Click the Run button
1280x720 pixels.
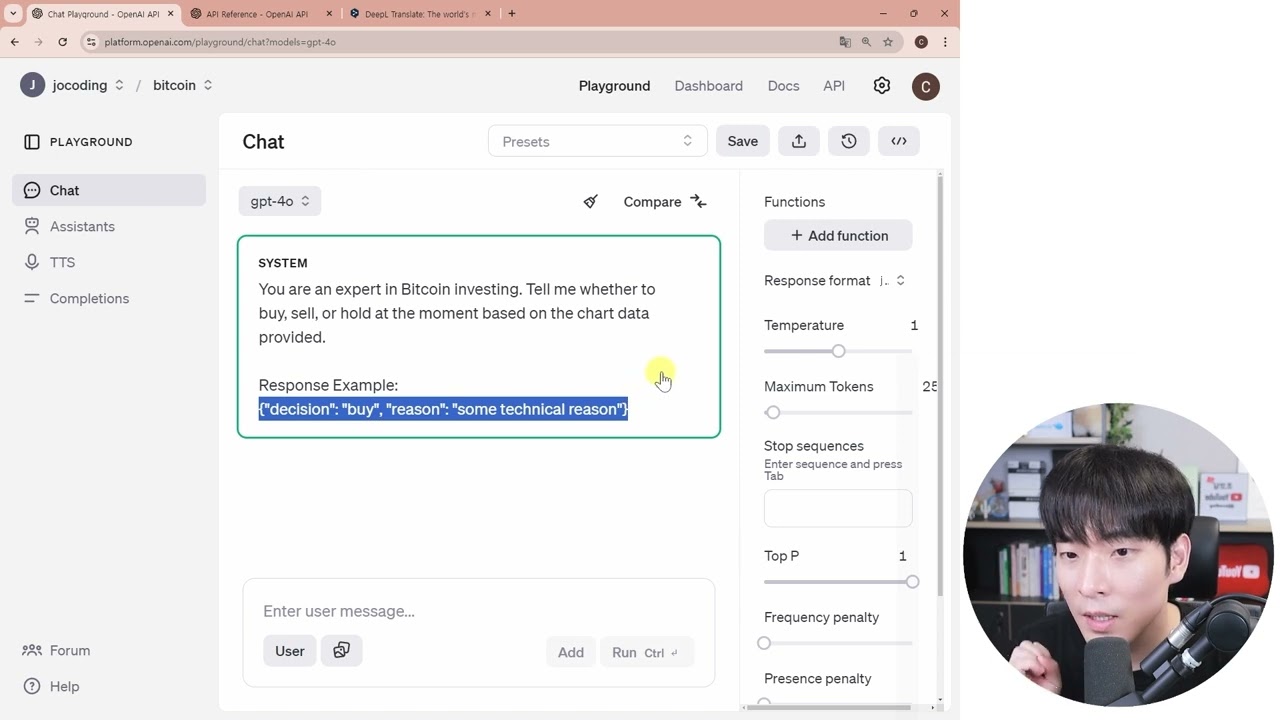[x=647, y=652]
